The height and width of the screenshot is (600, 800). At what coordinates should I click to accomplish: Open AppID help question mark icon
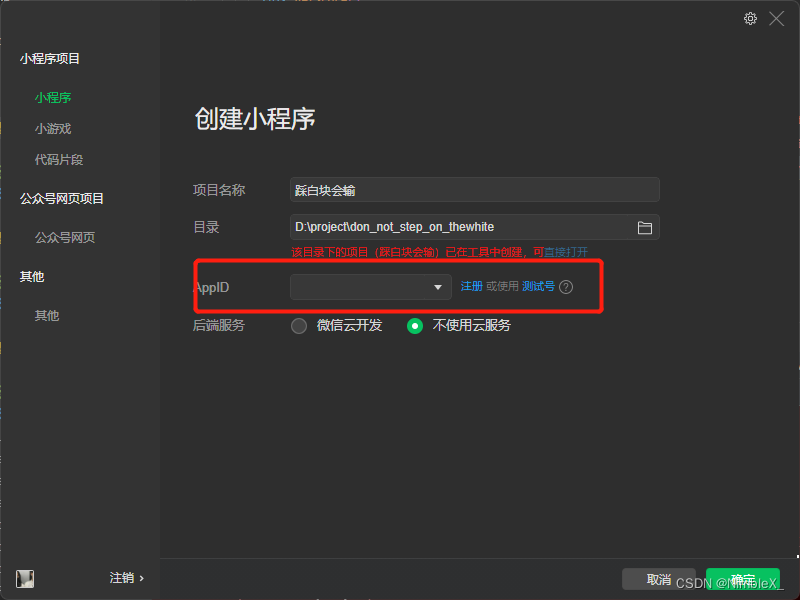[566, 287]
